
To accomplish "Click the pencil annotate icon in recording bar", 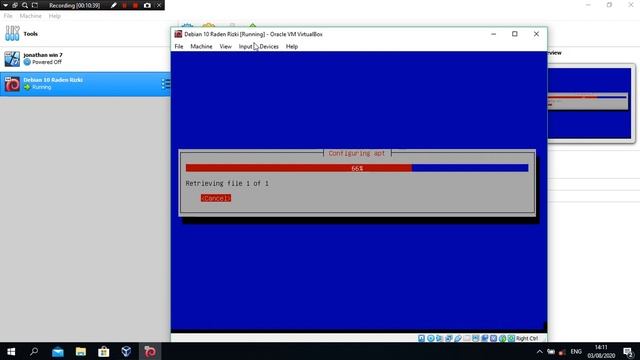I will point(114,5).
